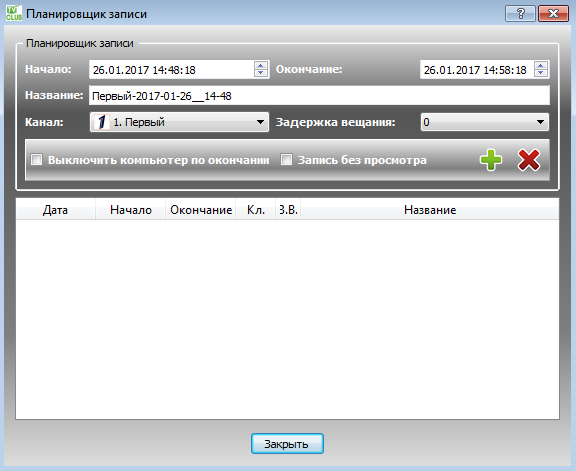Decrease the Окончание time with down arrow

click(541, 73)
